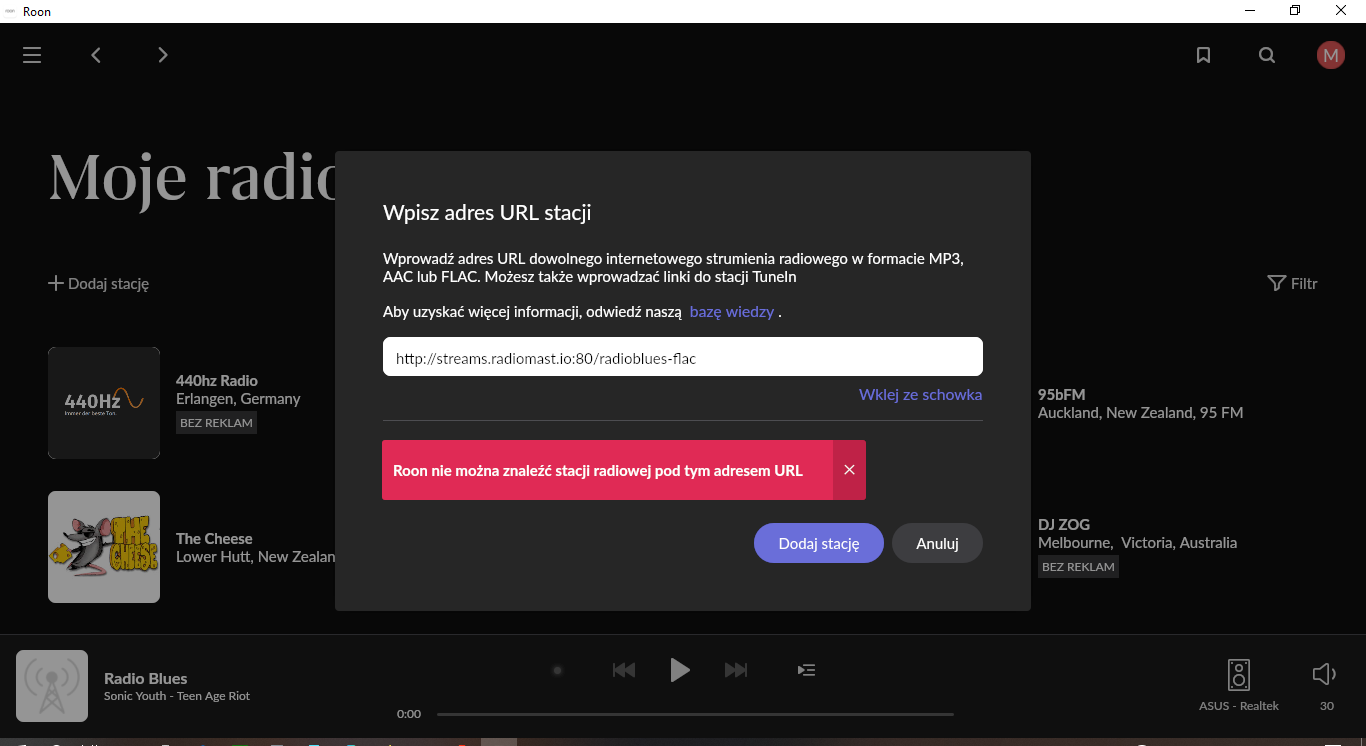Click the Dodaj stację button in dialog
This screenshot has height=746, width=1366.
(819, 544)
